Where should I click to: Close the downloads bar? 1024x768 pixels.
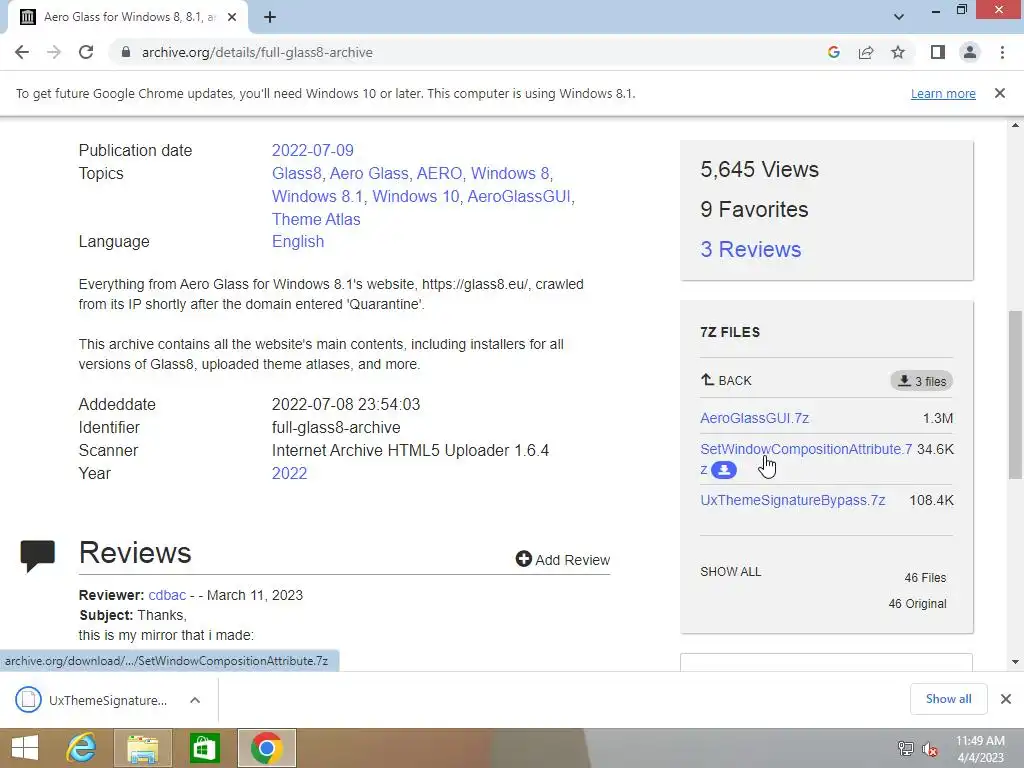[x=1006, y=699]
